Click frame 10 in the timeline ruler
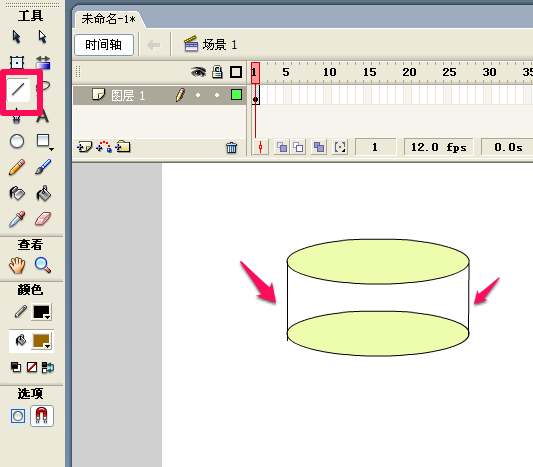The width and height of the screenshot is (533, 467). 329,72
